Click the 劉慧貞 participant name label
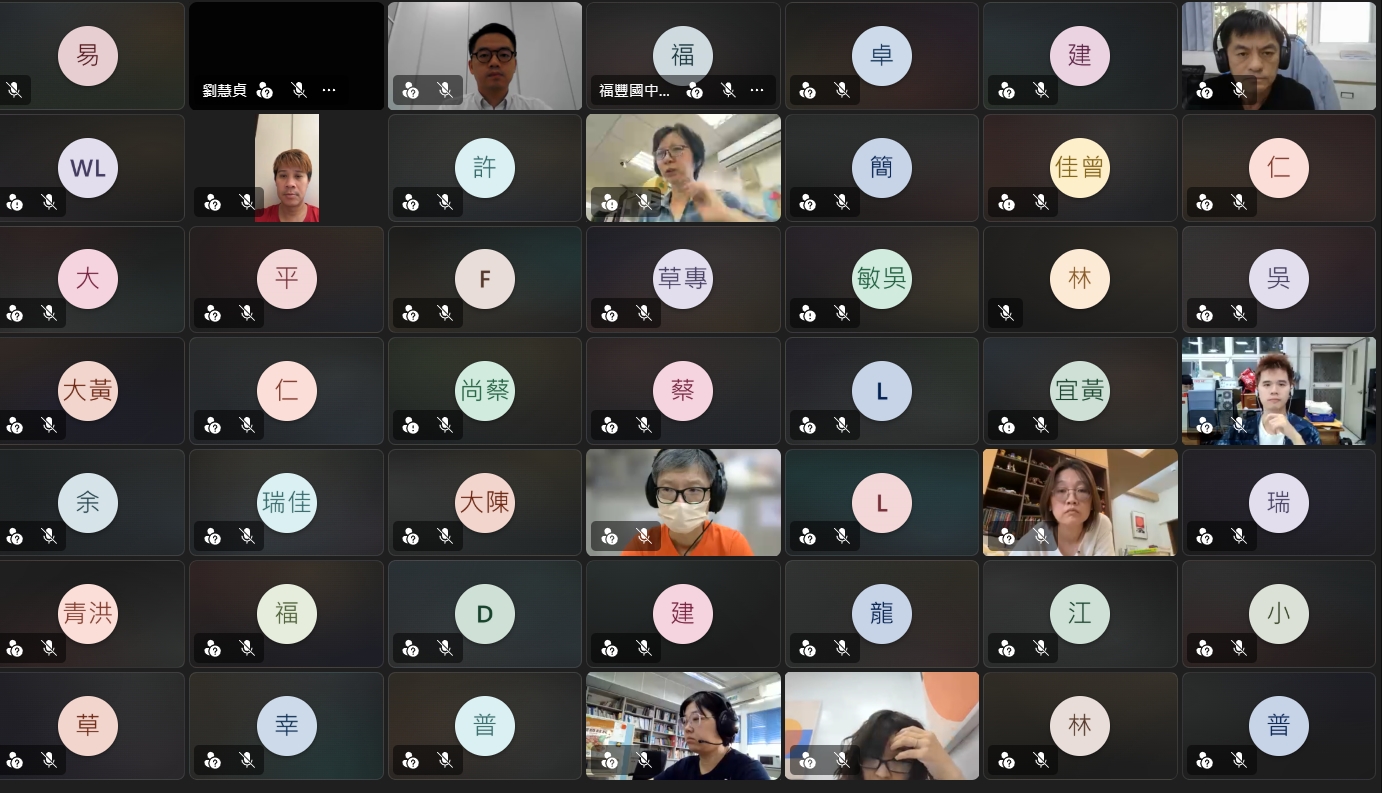Screen dimensions: 1382x793 [x=225, y=90]
